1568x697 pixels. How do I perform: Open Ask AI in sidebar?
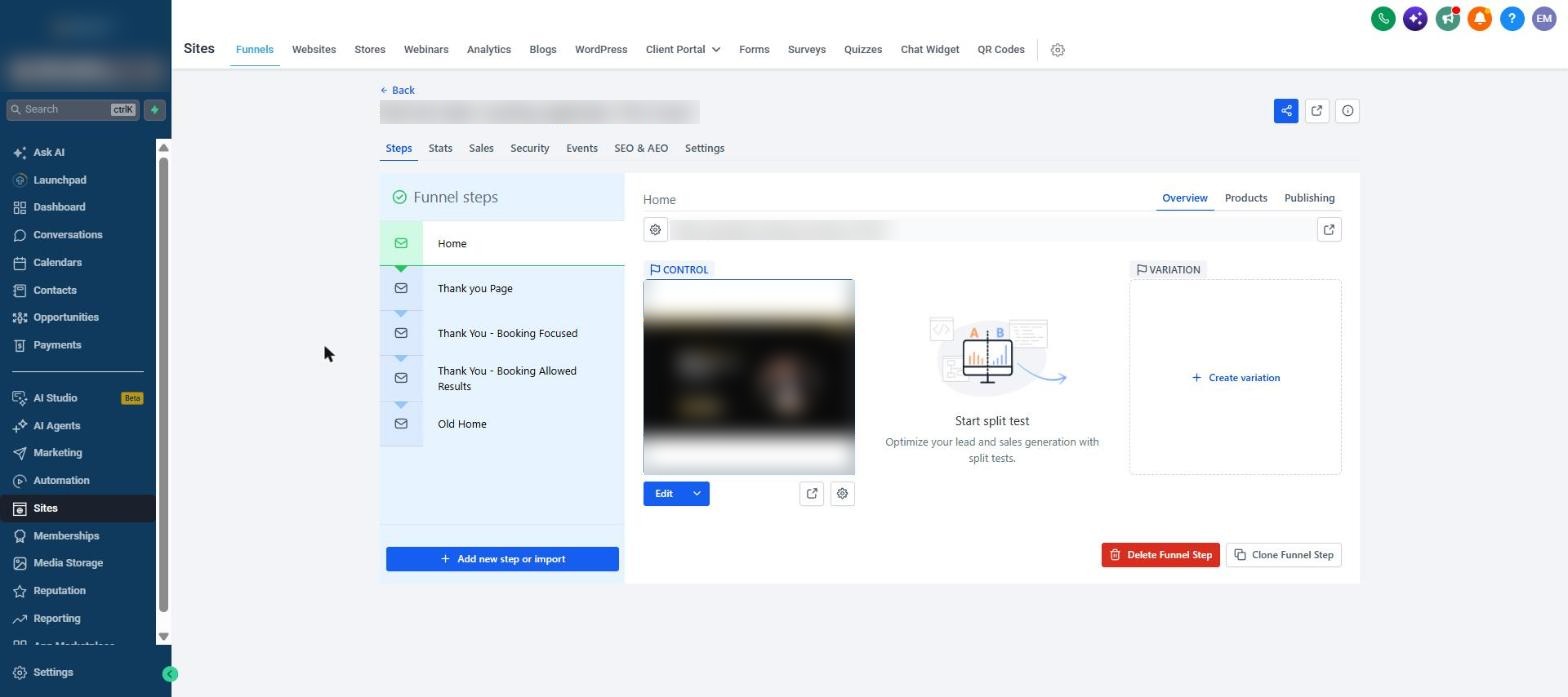coord(48,153)
